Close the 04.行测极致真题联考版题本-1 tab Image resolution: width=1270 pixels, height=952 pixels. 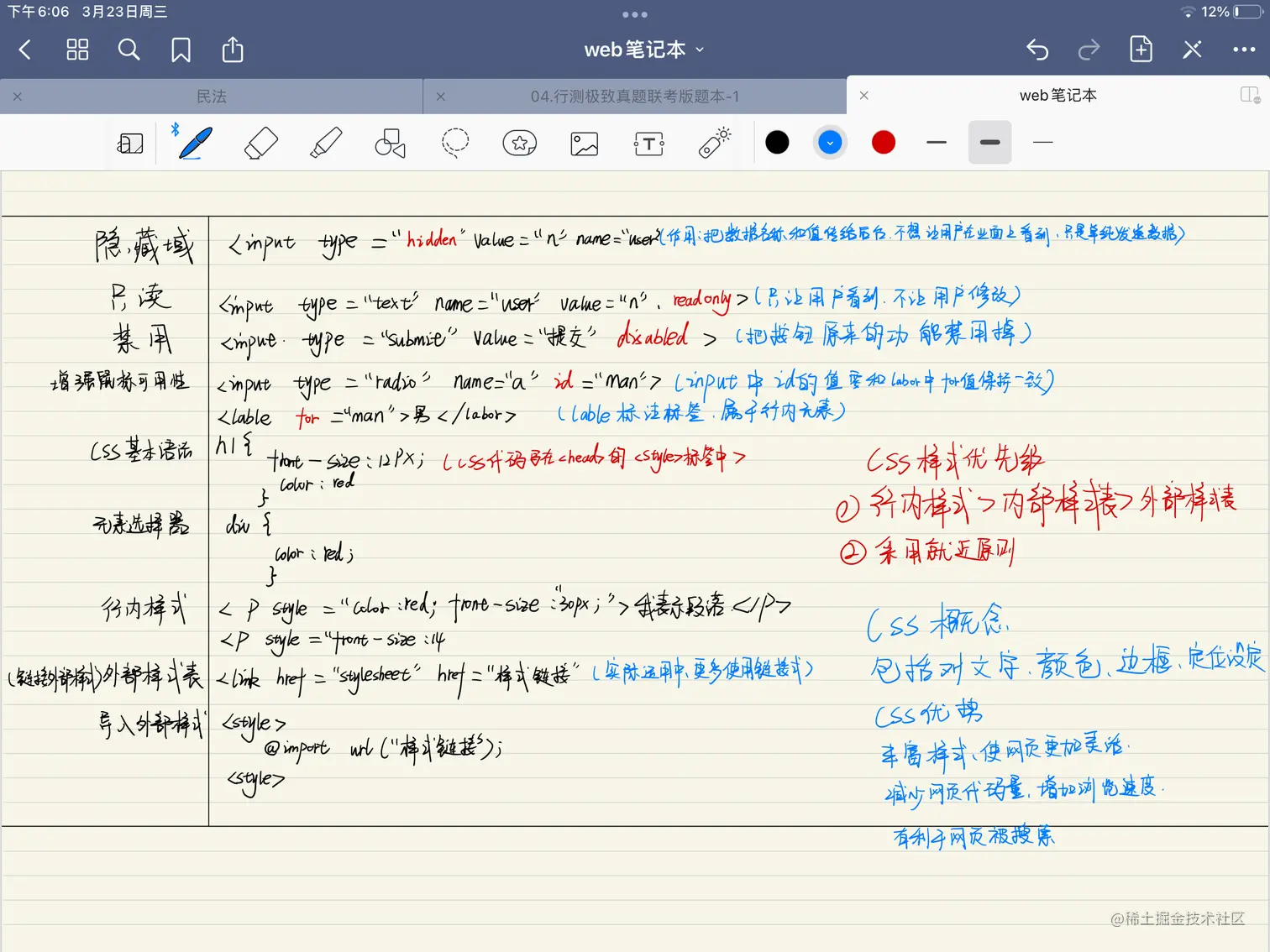point(441,97)
